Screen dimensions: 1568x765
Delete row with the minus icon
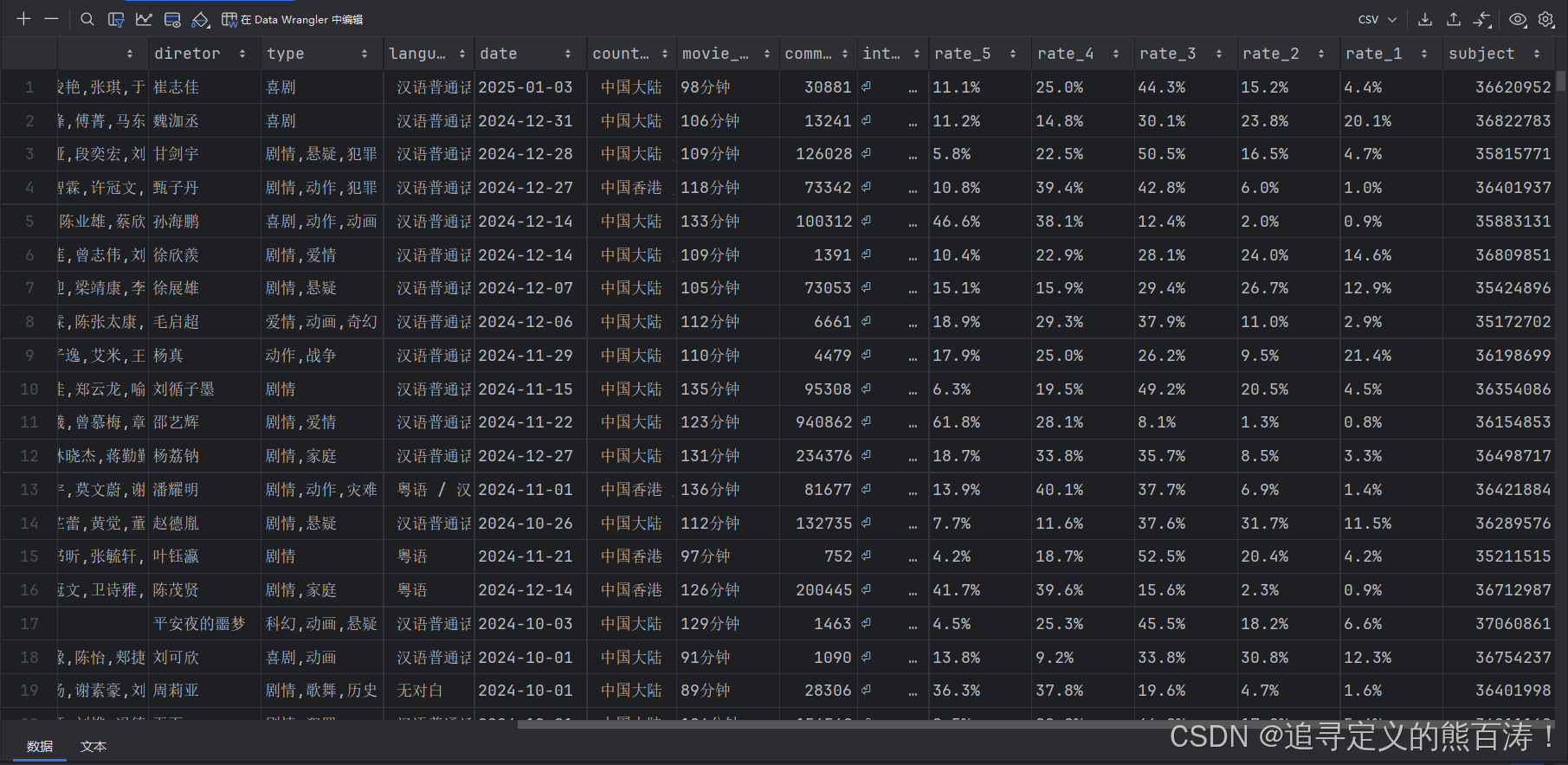click(x=51, y=19)
